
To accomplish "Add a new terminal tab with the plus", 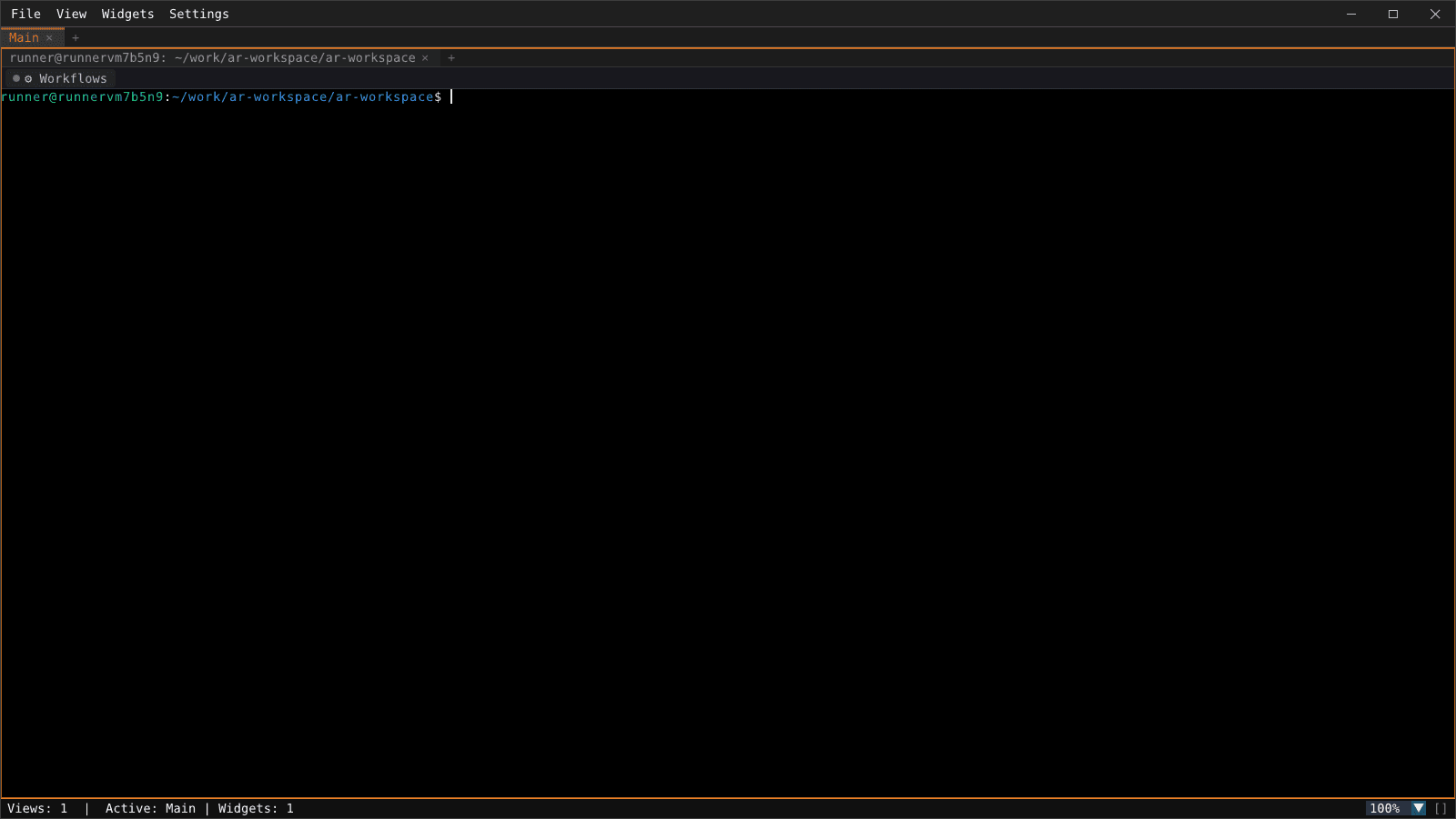I will pos(451,58).
